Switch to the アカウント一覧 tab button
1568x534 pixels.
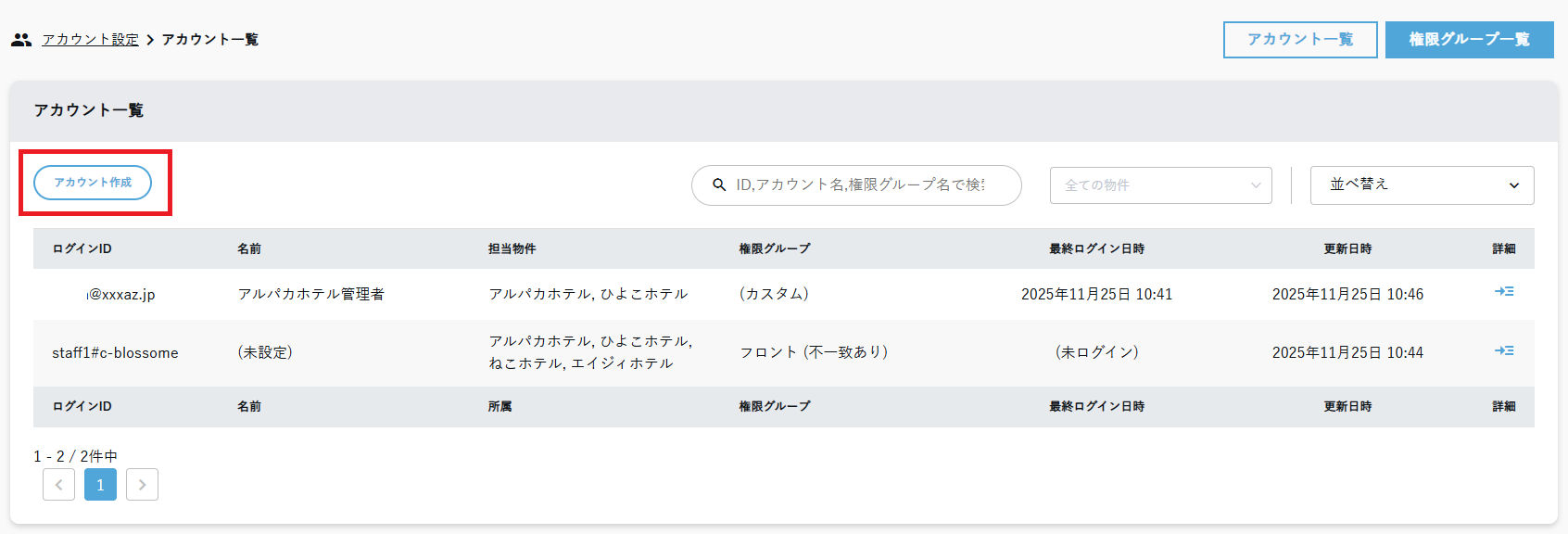pyautogui.click(x=1299, y=40)
